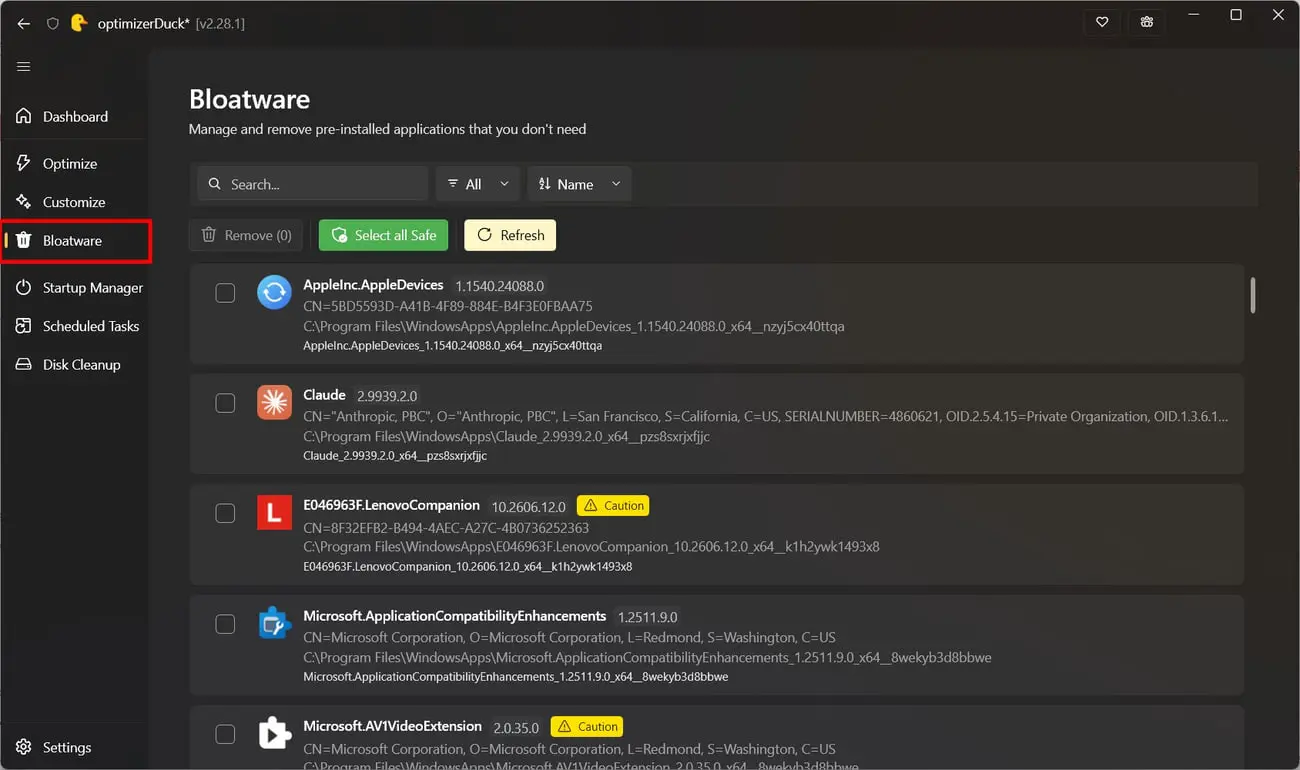
Task: Click the Caution badge on LenovoCompanion
Action: click(613, 506)
